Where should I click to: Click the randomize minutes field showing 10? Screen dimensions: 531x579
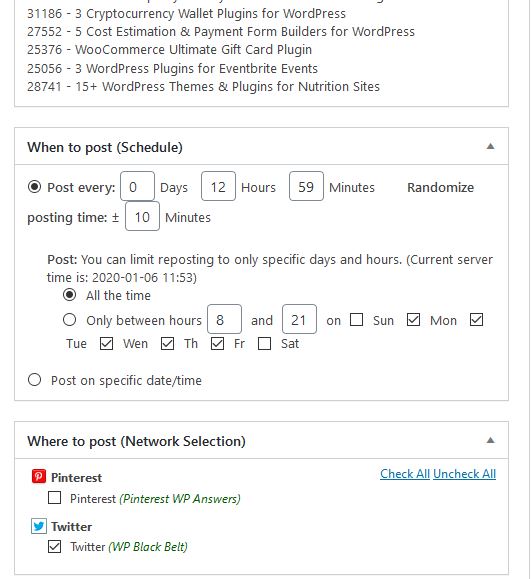click(142, 216)
